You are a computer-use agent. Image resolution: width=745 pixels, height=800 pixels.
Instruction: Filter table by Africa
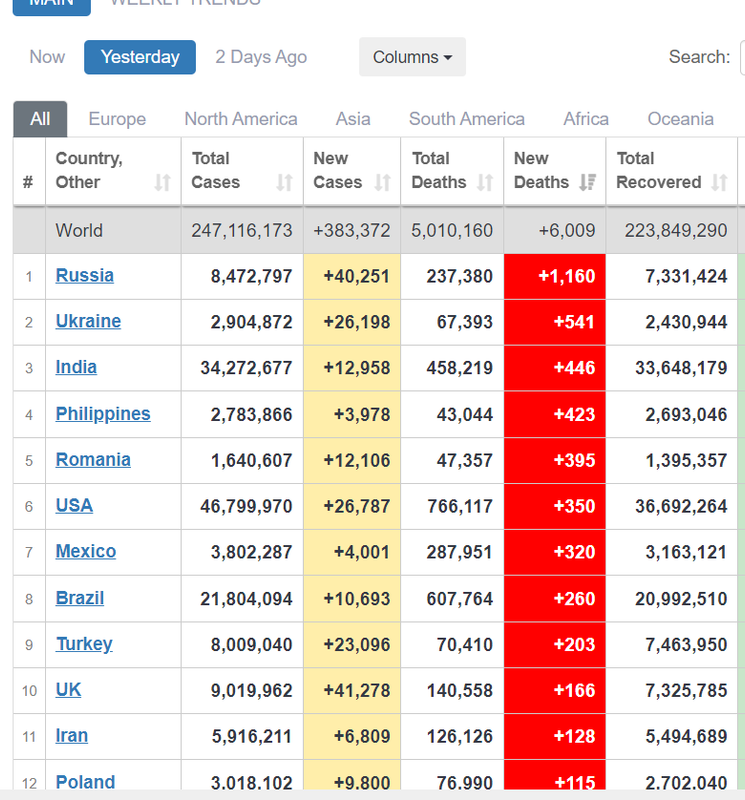point(586,119)
